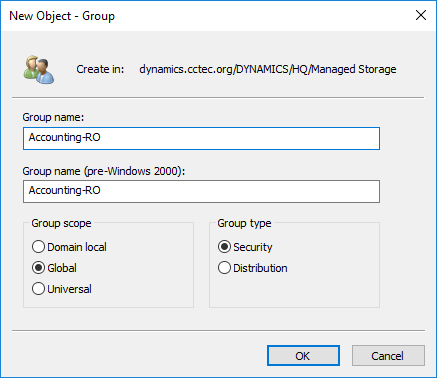Click the 'Group scope' box heading
Viewport: 437px width, 378px height.
click(61, 223)
